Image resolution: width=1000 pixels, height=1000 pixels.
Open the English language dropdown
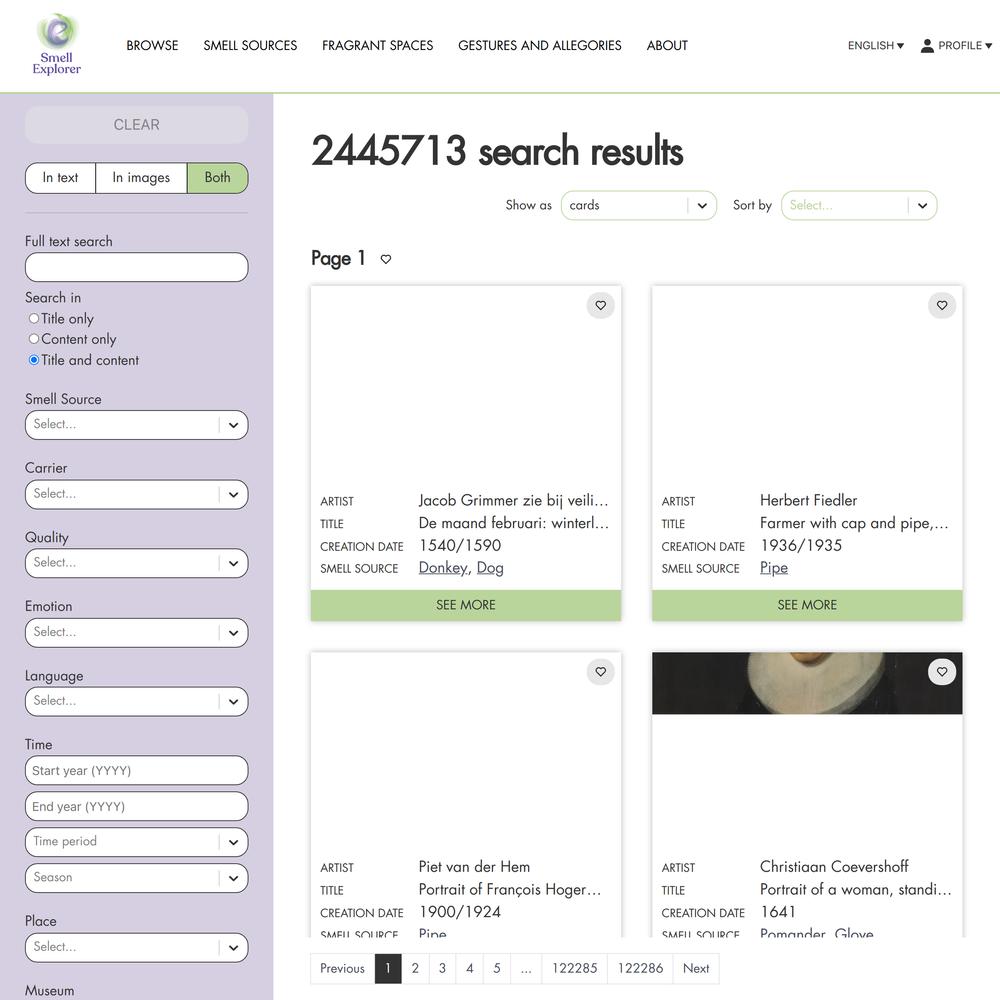point(876,45)
